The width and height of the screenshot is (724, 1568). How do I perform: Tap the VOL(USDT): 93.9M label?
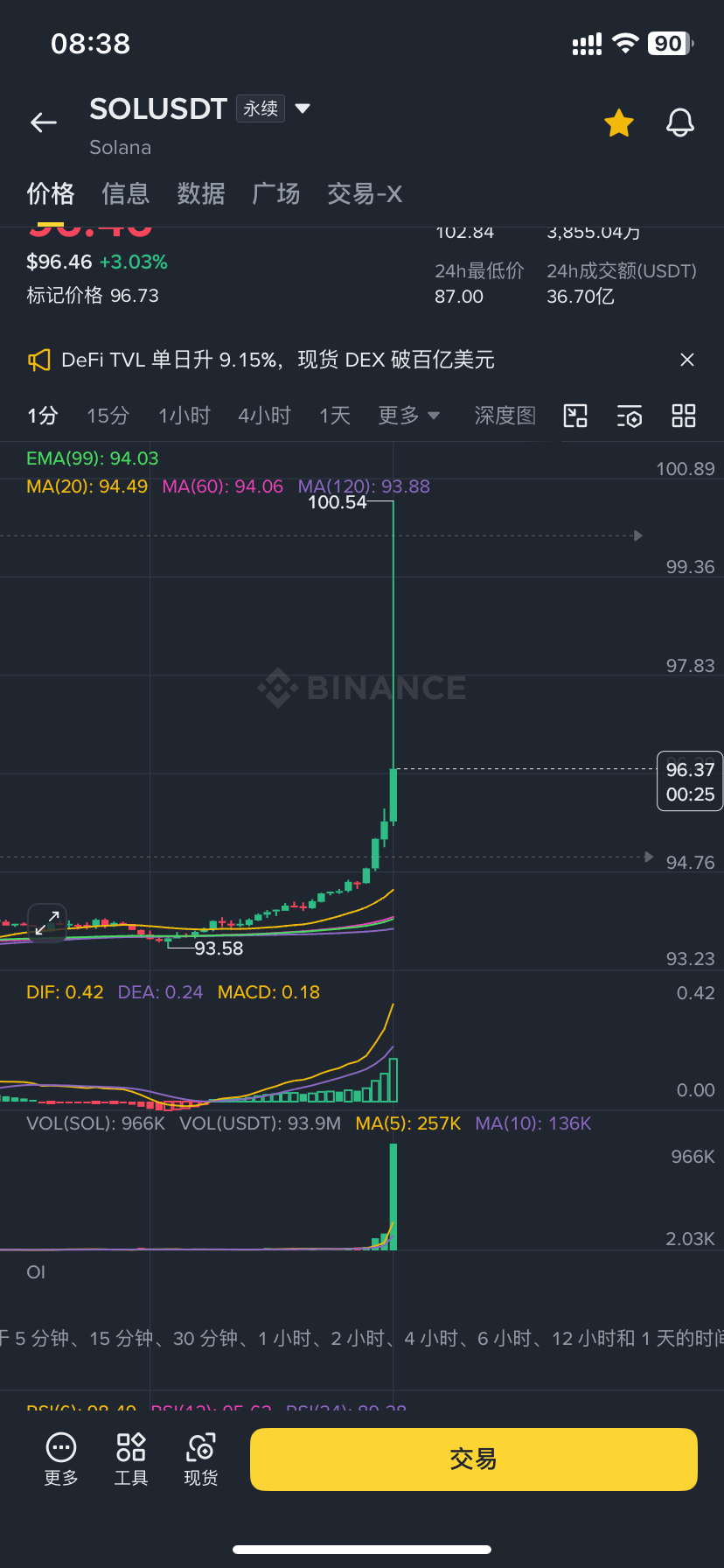click(260, 1123)
